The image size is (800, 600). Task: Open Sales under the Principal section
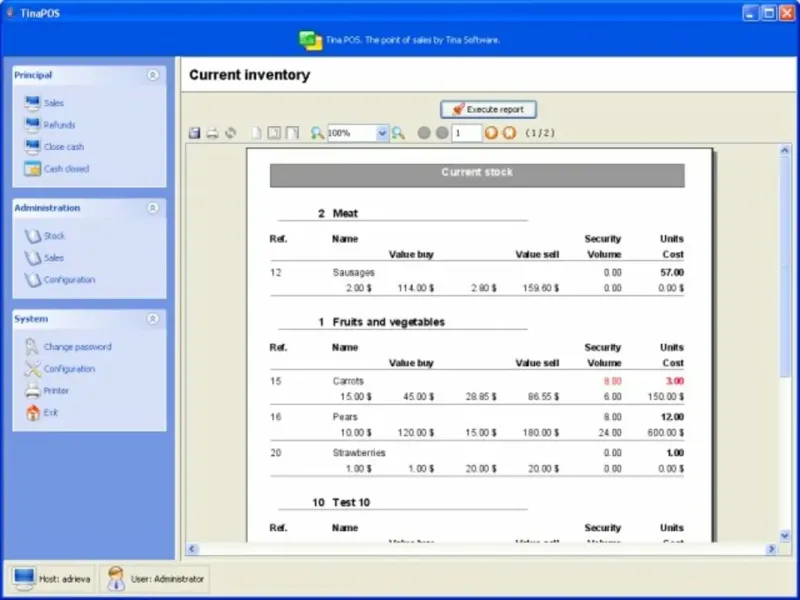(x=53, y=103)
